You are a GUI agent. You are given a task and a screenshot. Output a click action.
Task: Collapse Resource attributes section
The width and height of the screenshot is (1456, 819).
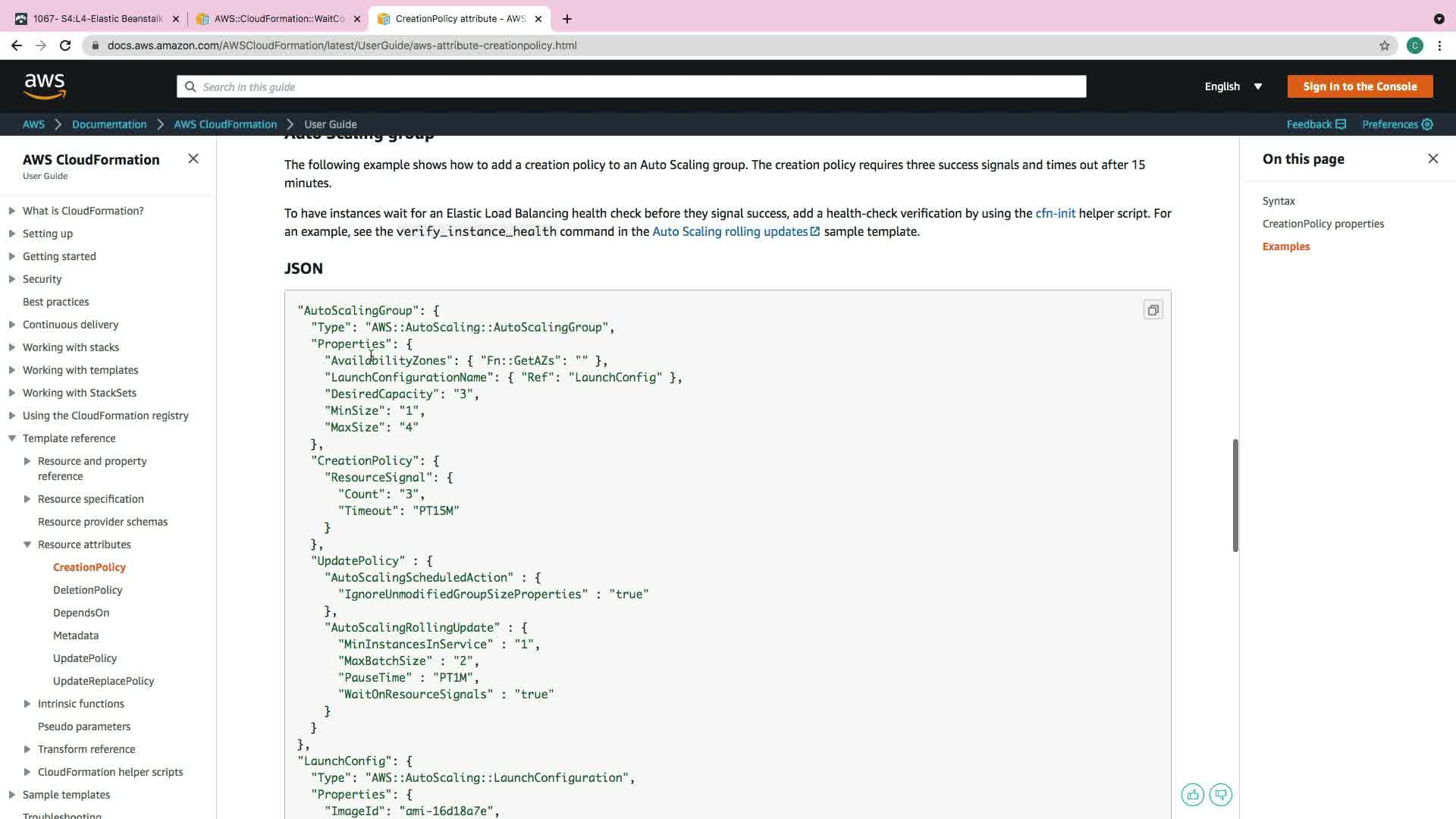[27, 544]
